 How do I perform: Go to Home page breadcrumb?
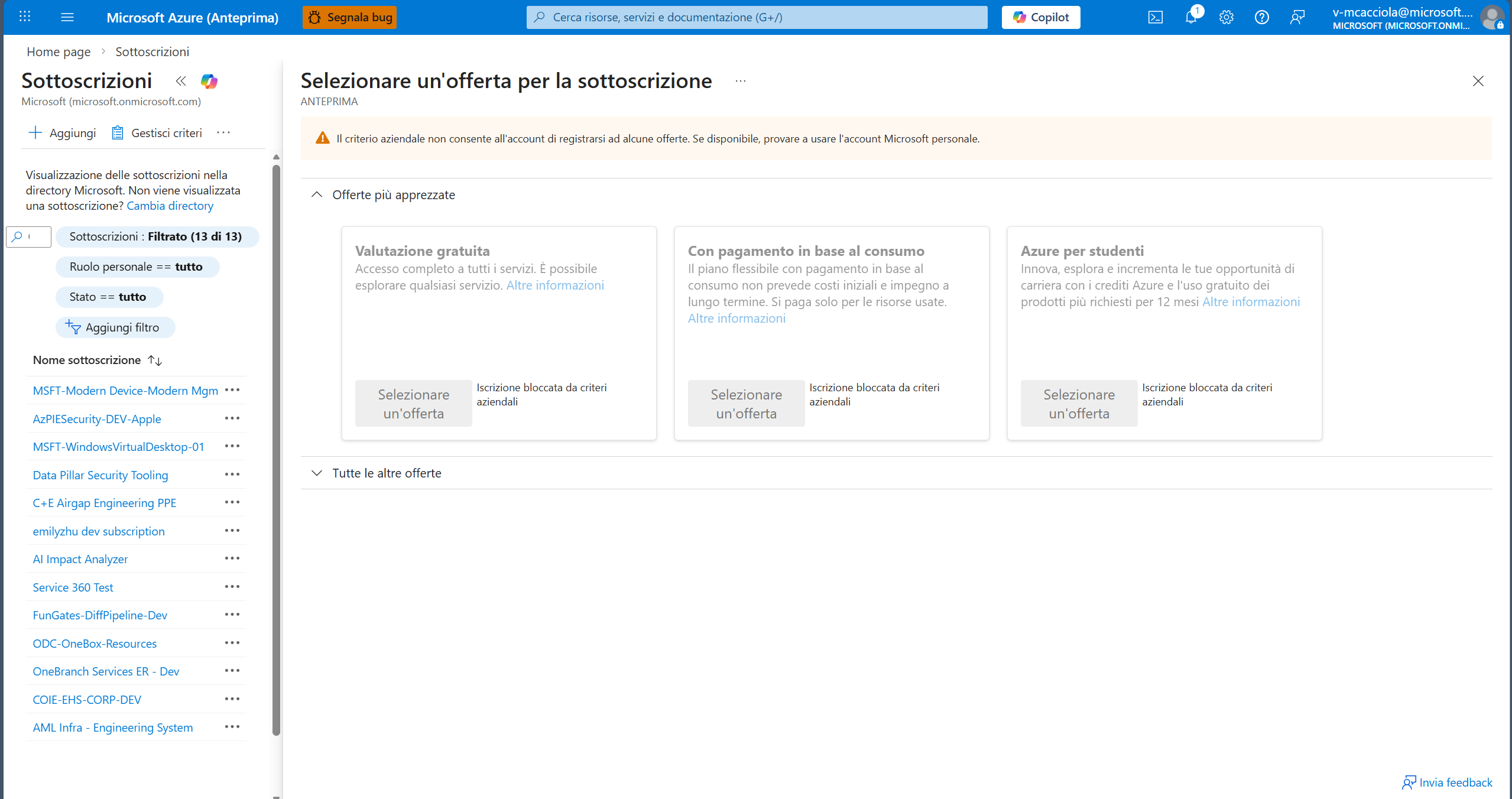59,51
